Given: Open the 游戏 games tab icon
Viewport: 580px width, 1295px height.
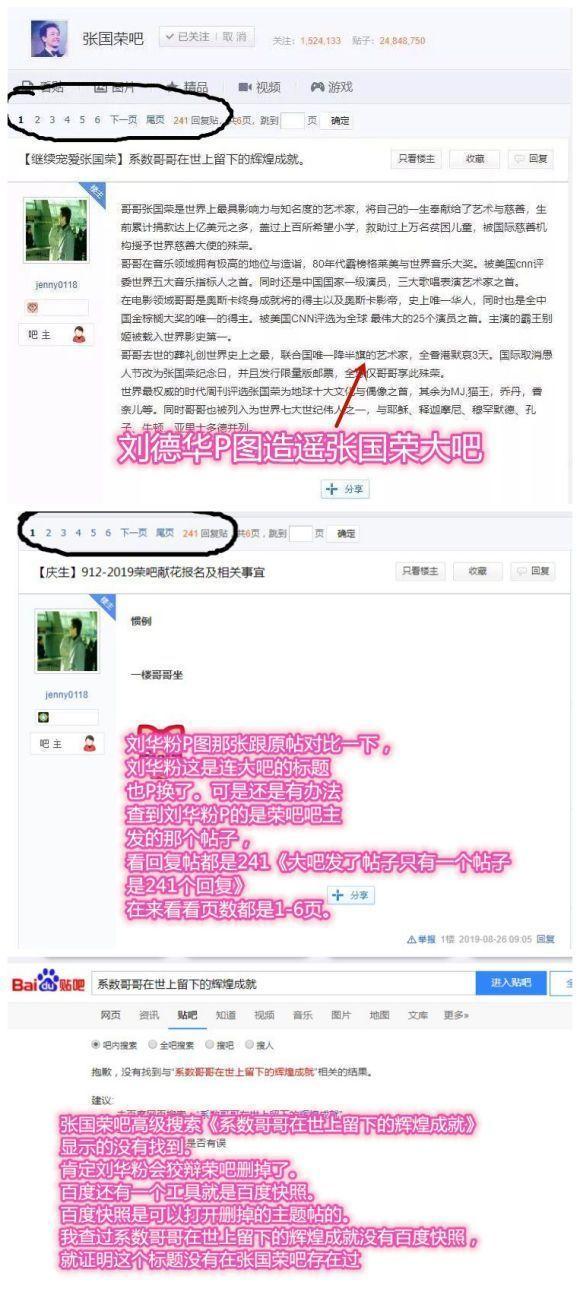Looking at the screenshot, I should [x=318, y=87].
